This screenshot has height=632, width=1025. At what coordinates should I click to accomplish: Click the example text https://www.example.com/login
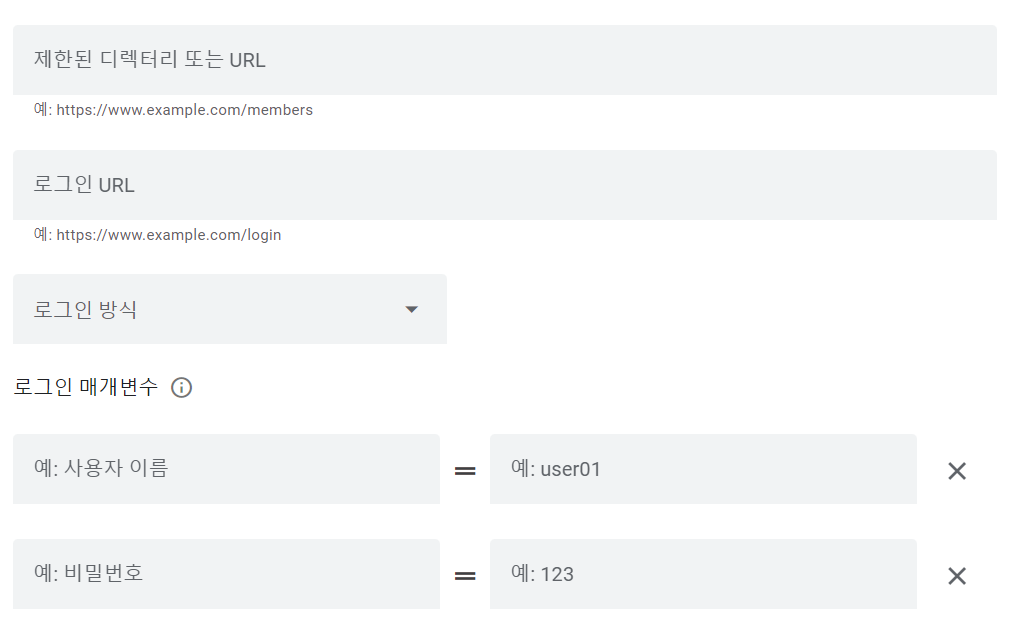(x=169, y=235)
